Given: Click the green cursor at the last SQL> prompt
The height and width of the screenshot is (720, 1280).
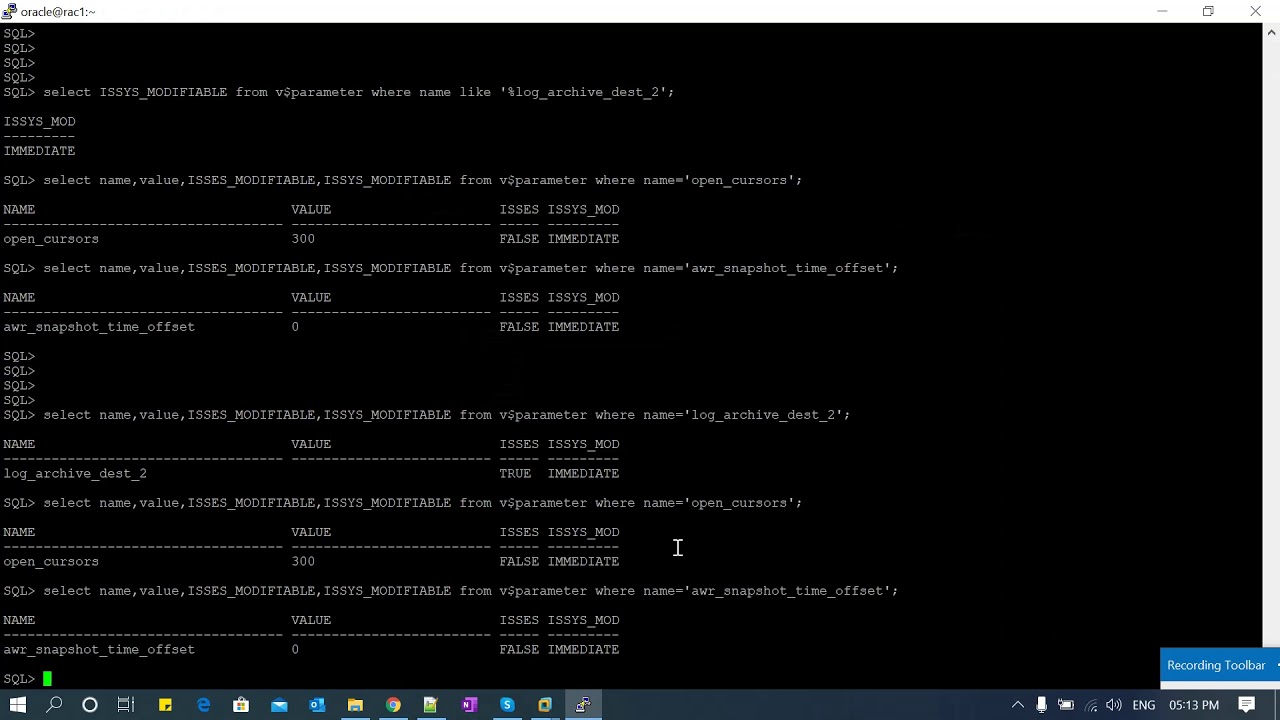Looking at the screenshot, I should (47, 679).
